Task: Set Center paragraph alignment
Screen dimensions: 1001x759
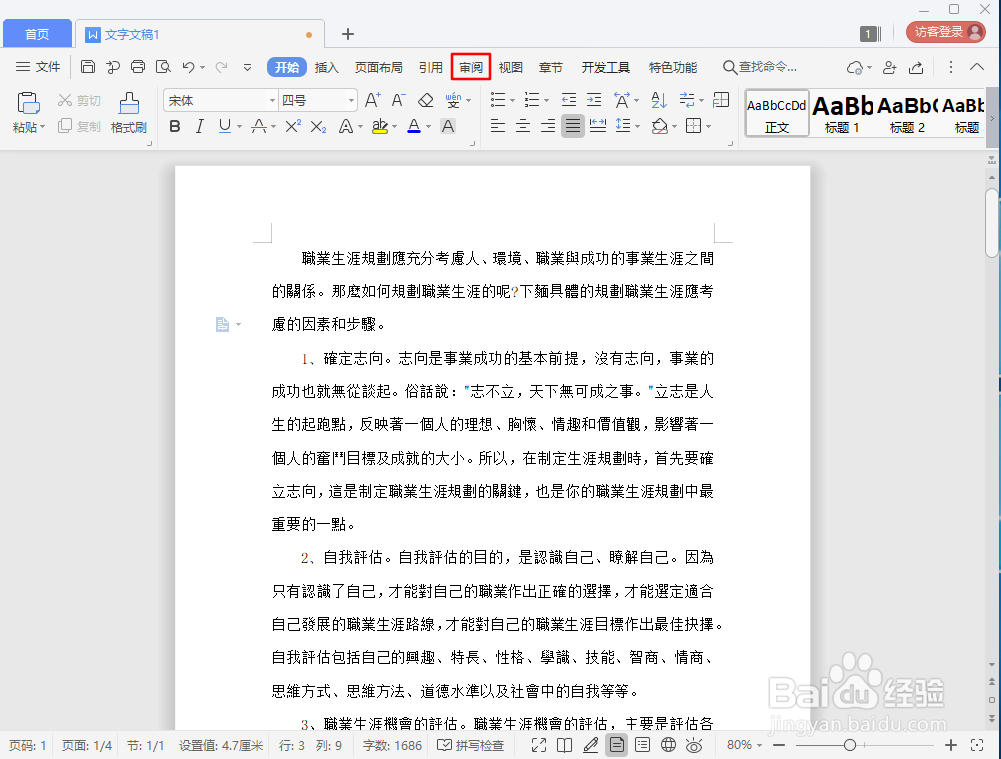Action: [523, 126]
